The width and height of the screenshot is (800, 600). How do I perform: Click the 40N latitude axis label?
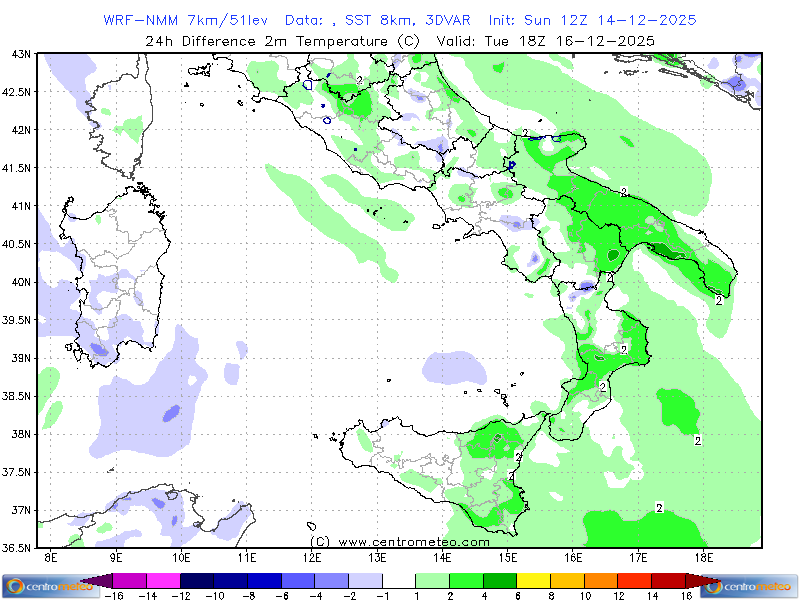tap(19, 282)
